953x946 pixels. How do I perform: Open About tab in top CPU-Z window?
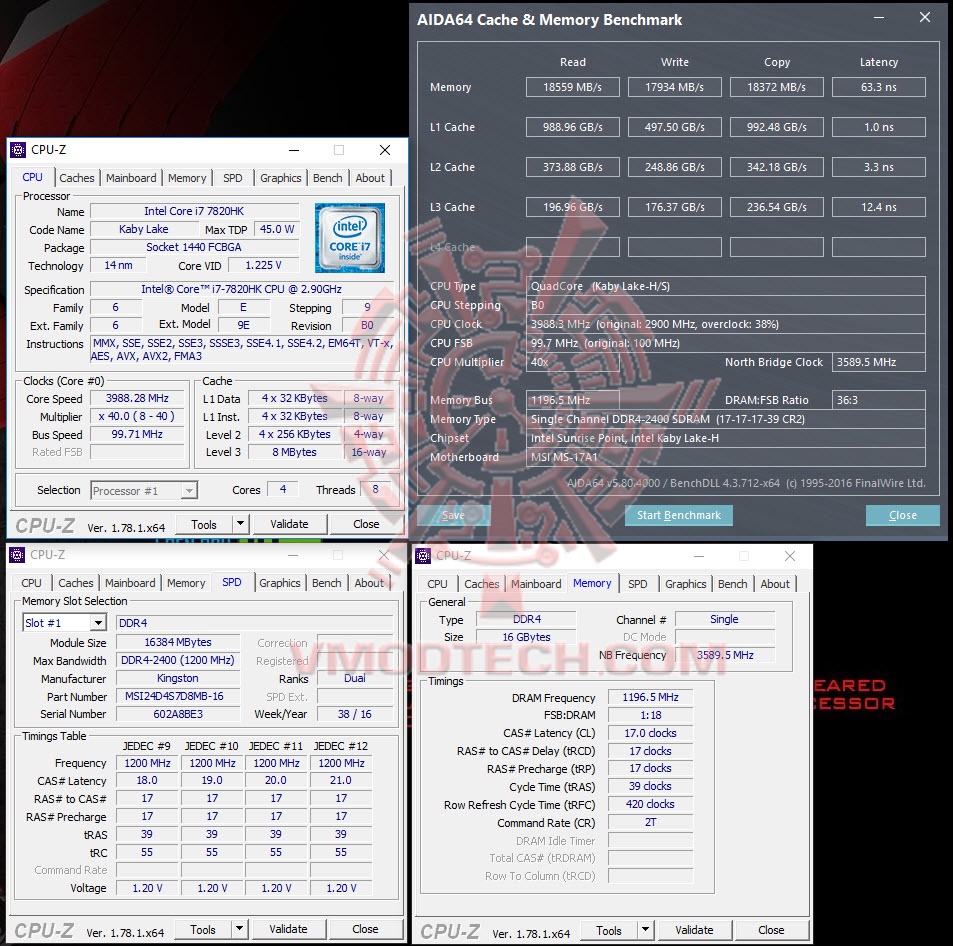point(370,178)
